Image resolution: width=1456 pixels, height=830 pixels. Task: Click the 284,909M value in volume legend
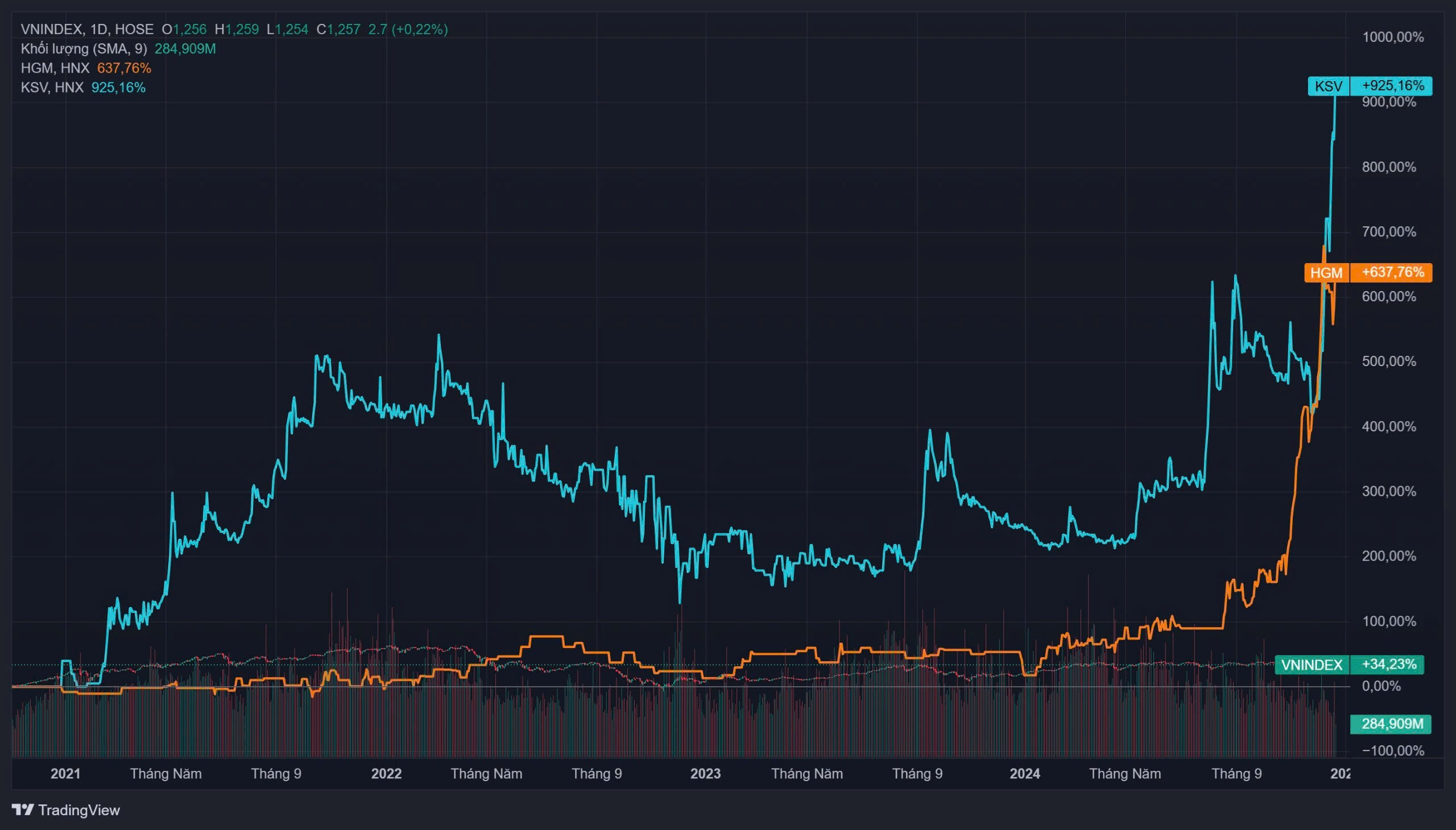point(185,49)
